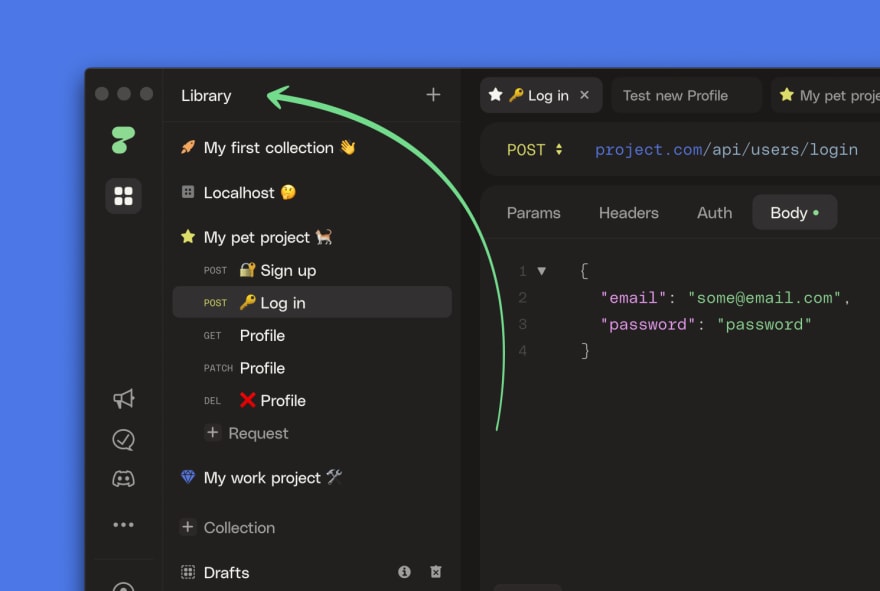Image resolution: width=880 pixels, height=591 pixels.
Task: Click the diamond icon of My work project
Action: point(188,477)
